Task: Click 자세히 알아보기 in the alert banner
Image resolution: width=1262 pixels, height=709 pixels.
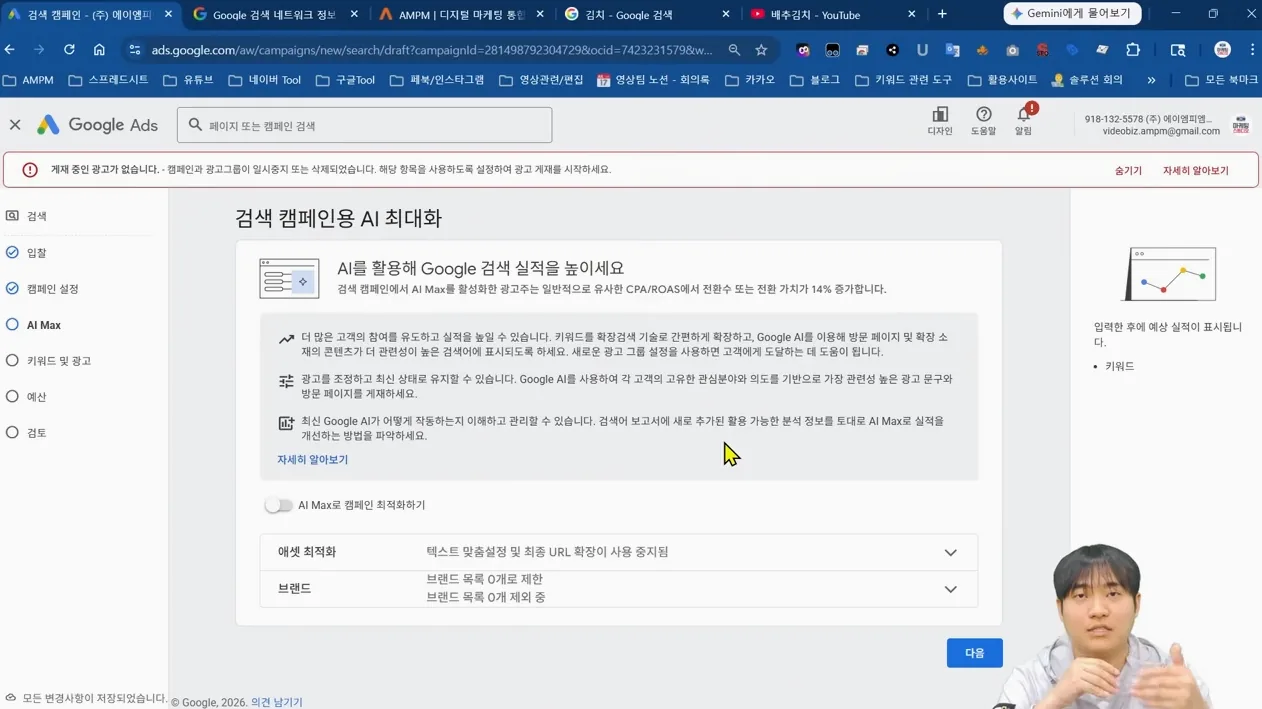Action: (1195, 171)
